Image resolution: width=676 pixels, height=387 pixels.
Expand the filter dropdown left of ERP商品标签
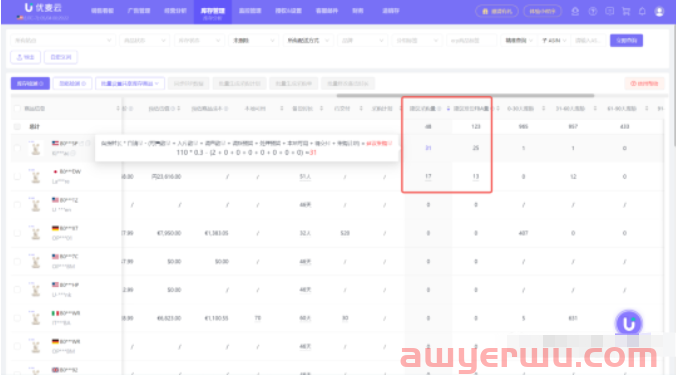click(x=416, y=41)
